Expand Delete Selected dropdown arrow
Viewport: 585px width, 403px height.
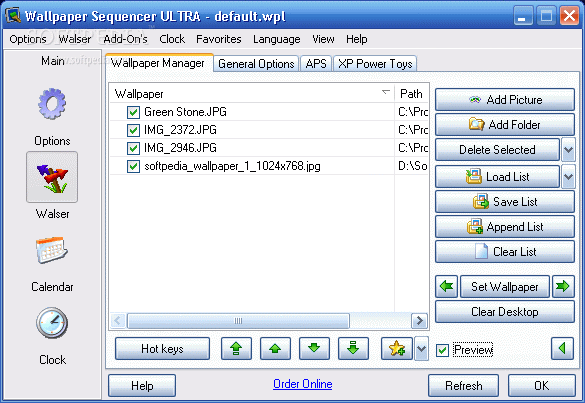click(568, 150)
